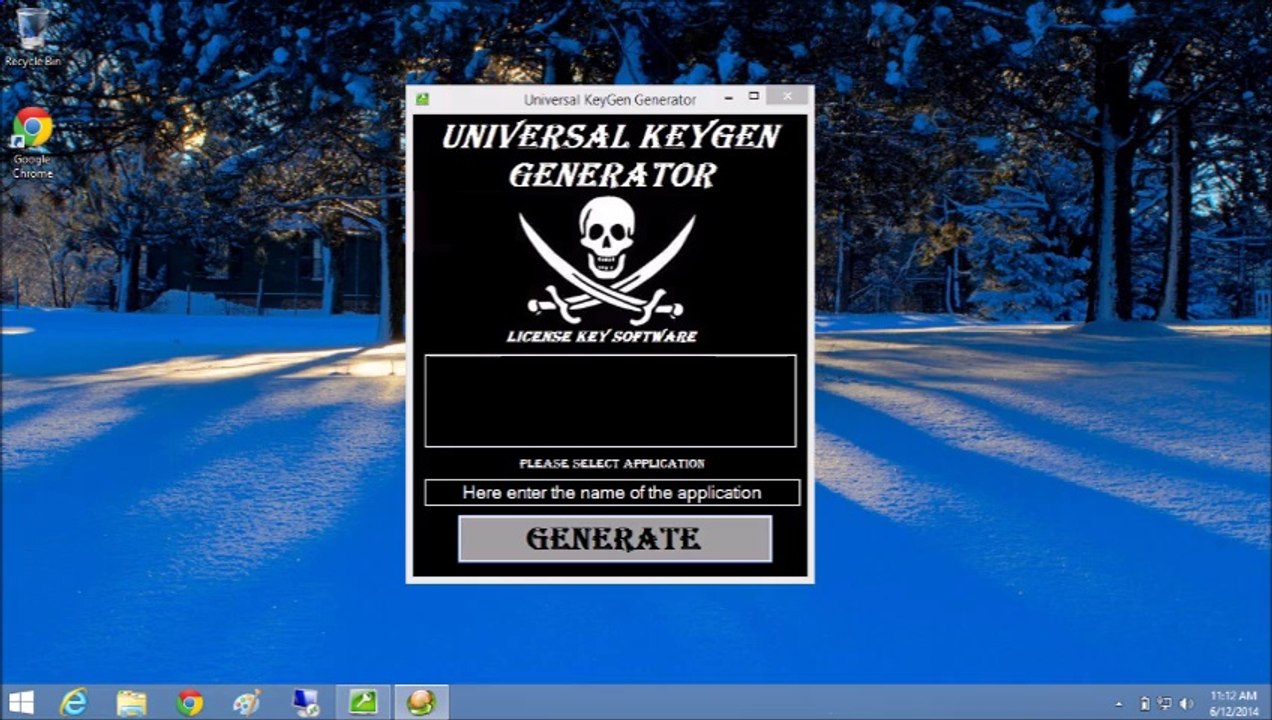Click the KeyGen window title-bar app icon
The height and width of the screenshot is (720, 1272).
point(423,99)
